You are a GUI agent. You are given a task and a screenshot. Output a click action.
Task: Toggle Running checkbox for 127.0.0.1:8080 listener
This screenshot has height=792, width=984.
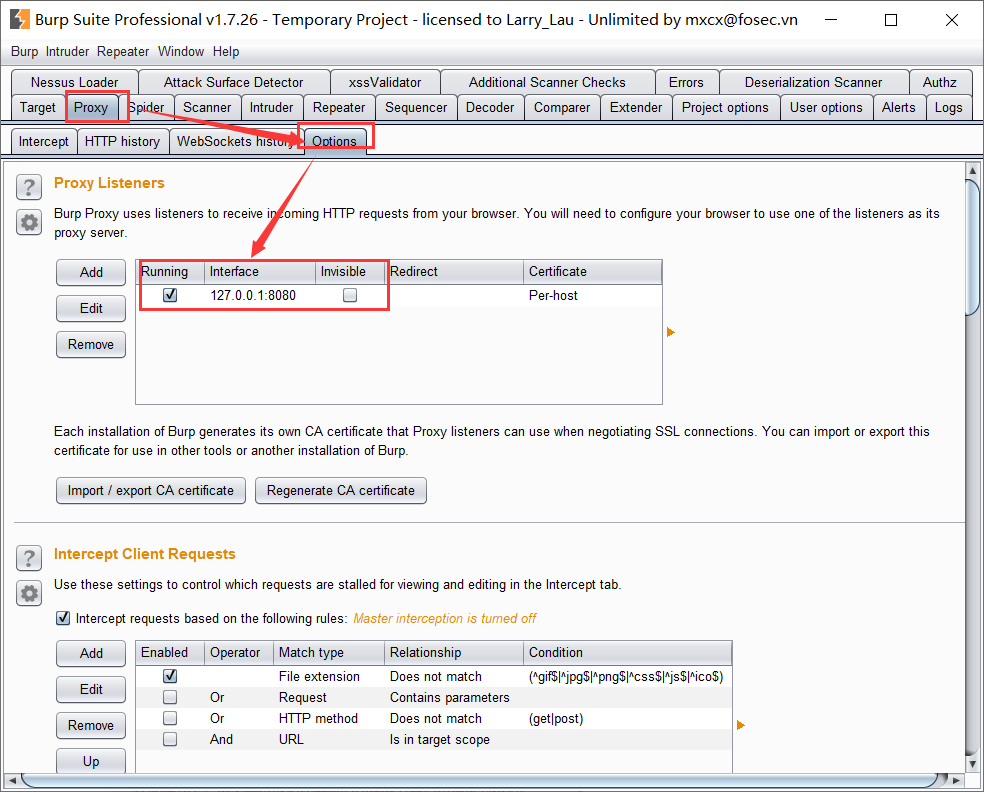[169, 295]
